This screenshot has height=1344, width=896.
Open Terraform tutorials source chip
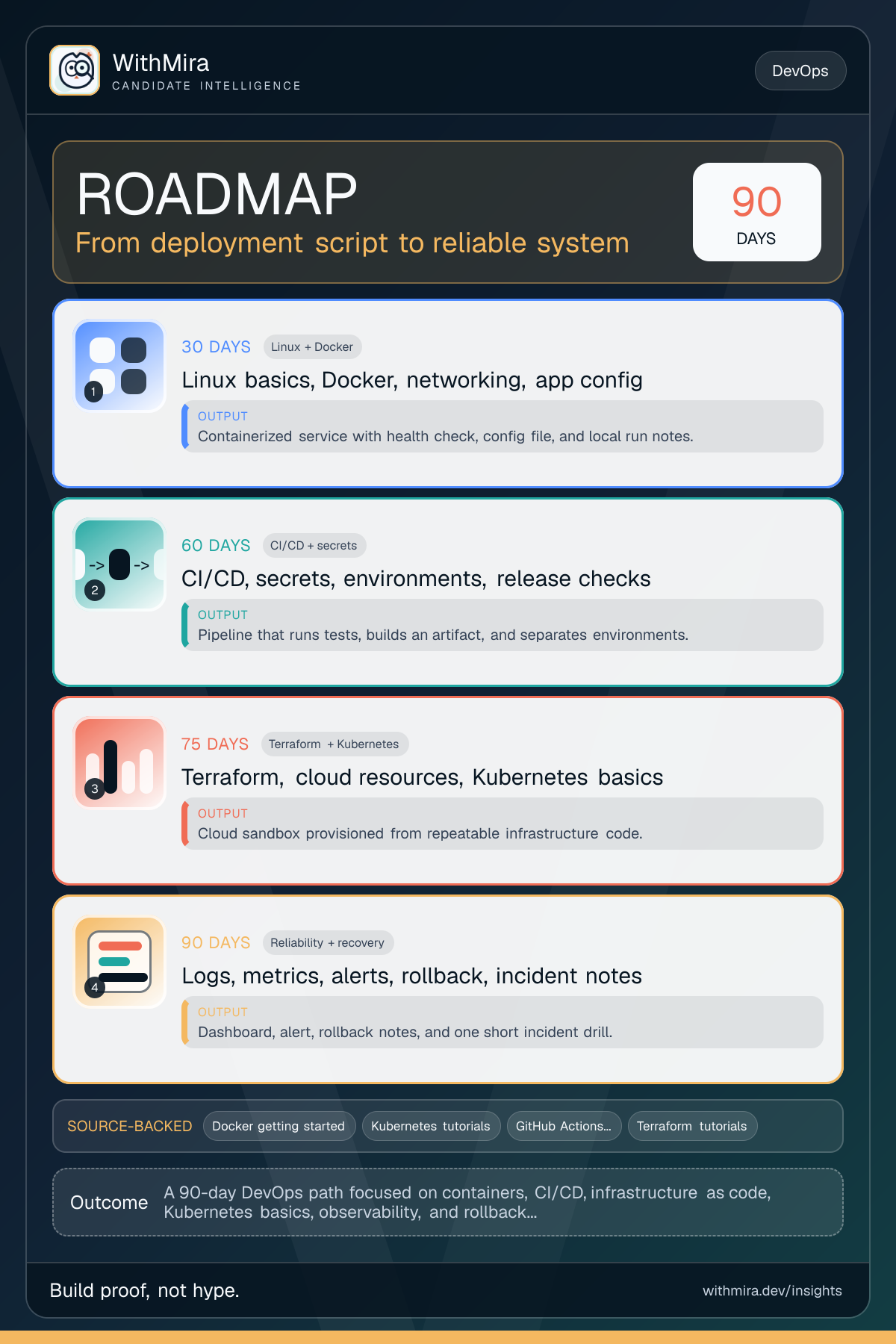click(x=692, y=1126)
